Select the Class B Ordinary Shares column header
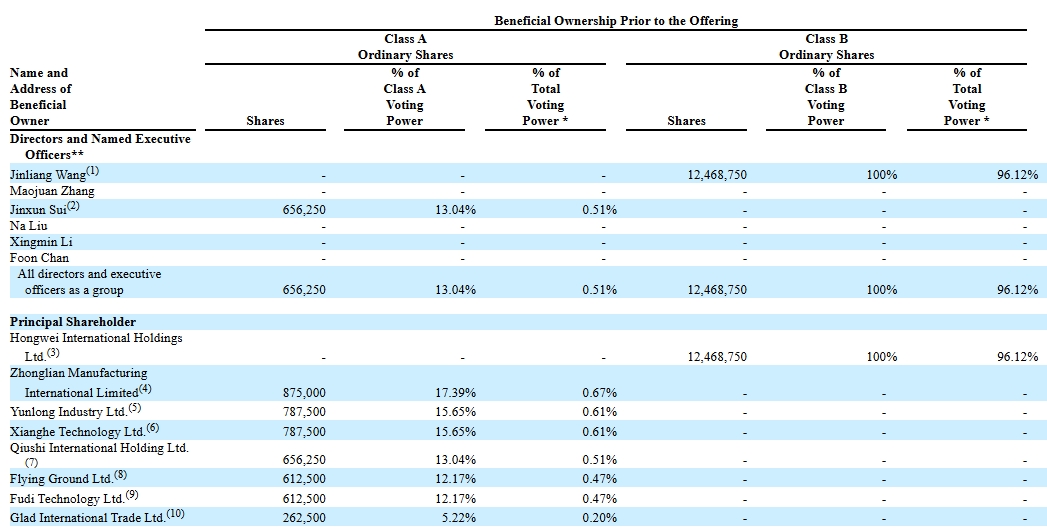Screen dimensions: 1047x532 pos(826,47)
